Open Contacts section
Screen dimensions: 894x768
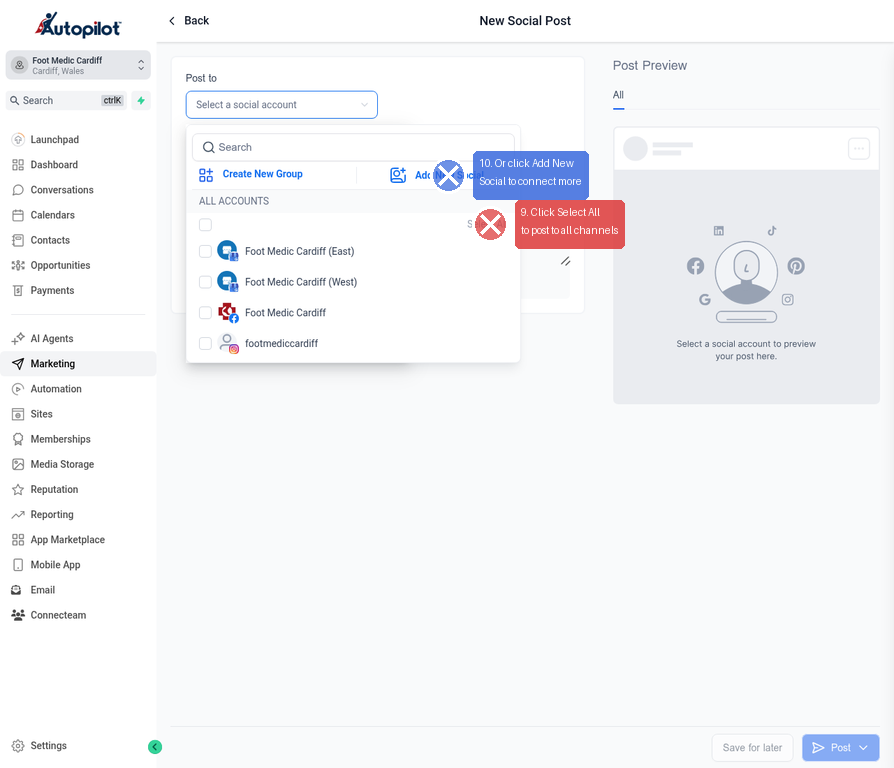(x=50, y=240)
